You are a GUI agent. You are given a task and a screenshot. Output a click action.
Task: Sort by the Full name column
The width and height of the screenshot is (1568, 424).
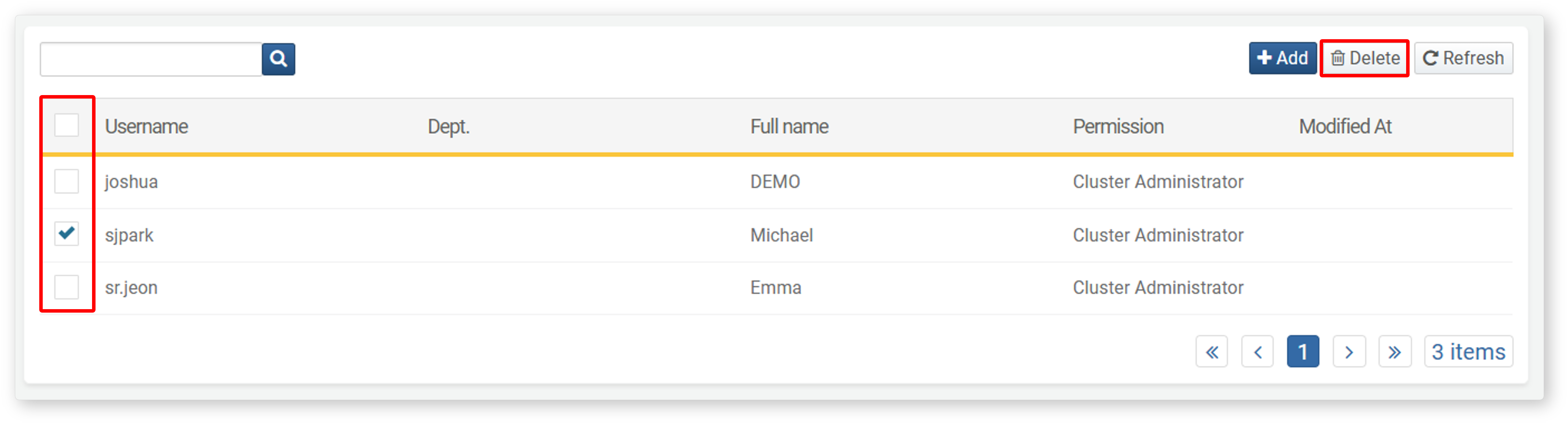pyautogui.click(x=789, y=127)
